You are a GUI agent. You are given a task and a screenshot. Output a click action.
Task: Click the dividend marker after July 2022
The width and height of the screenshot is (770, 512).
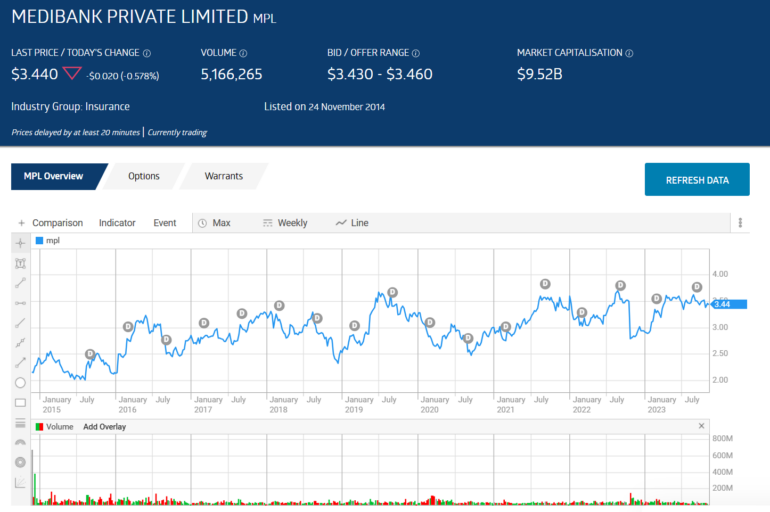click(x=621, y=285)
